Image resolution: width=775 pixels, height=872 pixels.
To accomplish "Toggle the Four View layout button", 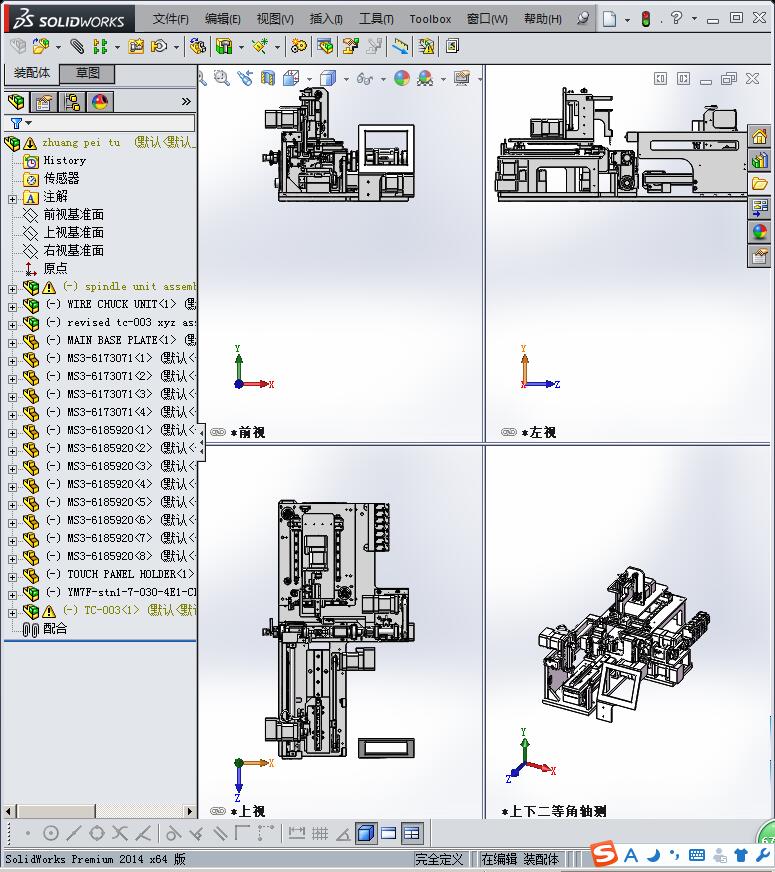I will (x=412, y=833).
